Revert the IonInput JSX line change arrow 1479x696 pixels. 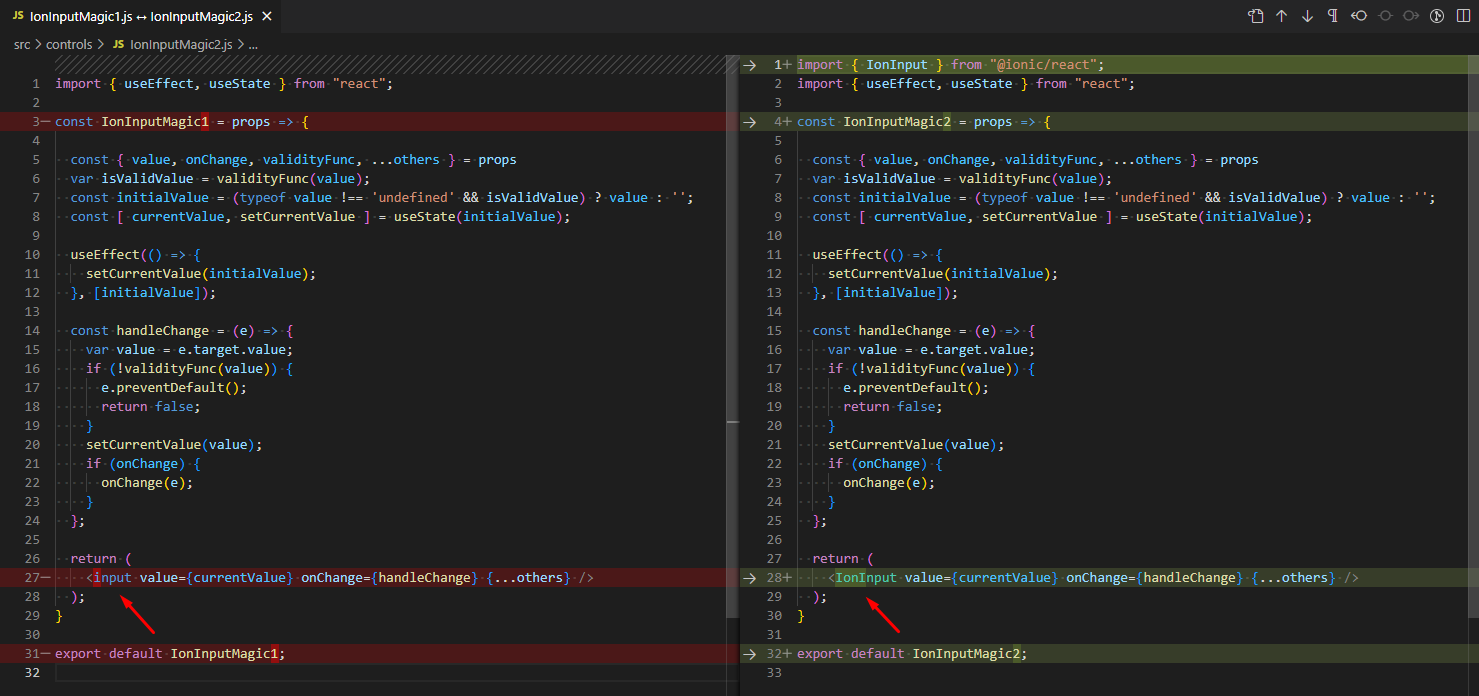click(749, 578)
